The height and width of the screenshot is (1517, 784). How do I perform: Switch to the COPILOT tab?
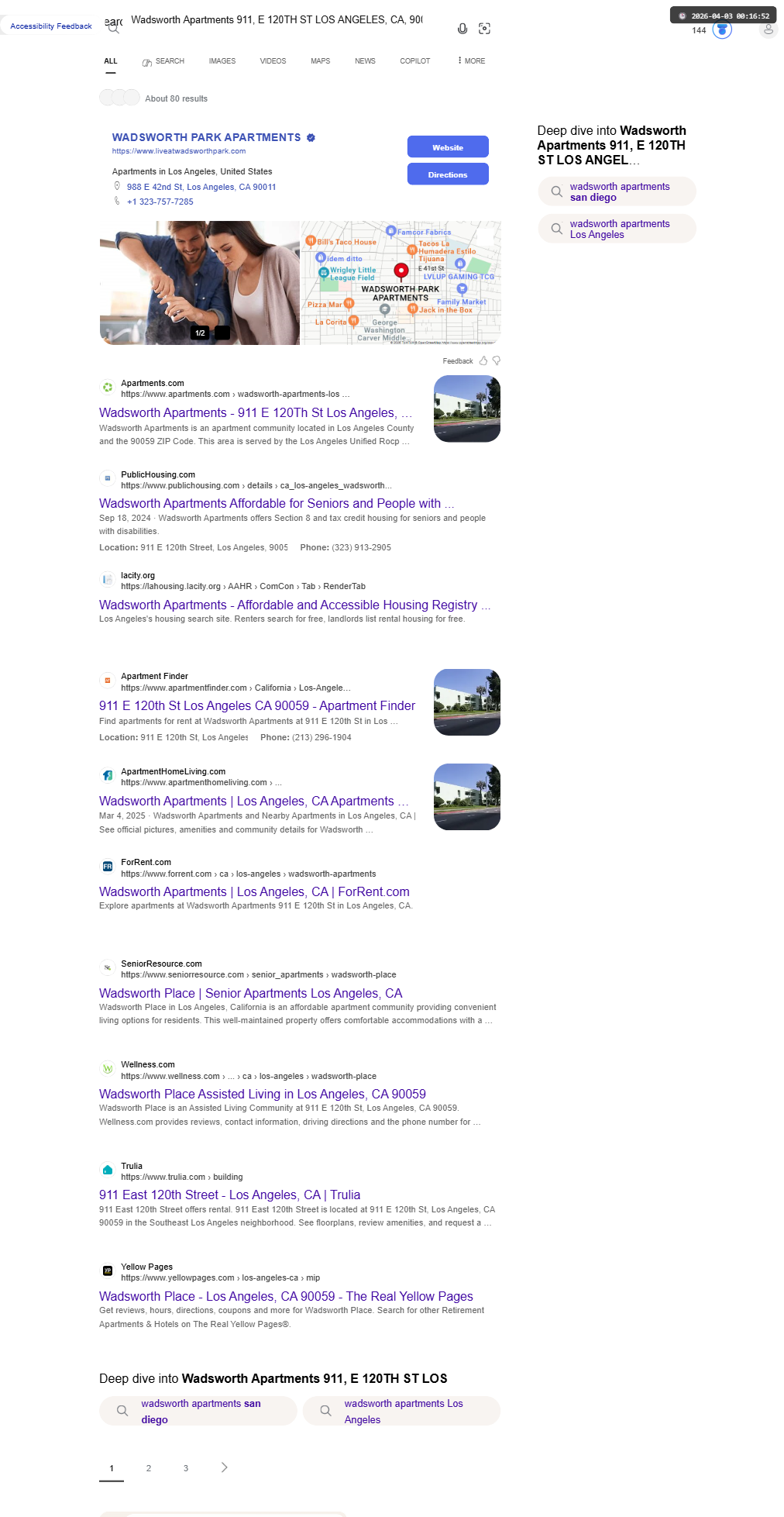coord(415,60)
